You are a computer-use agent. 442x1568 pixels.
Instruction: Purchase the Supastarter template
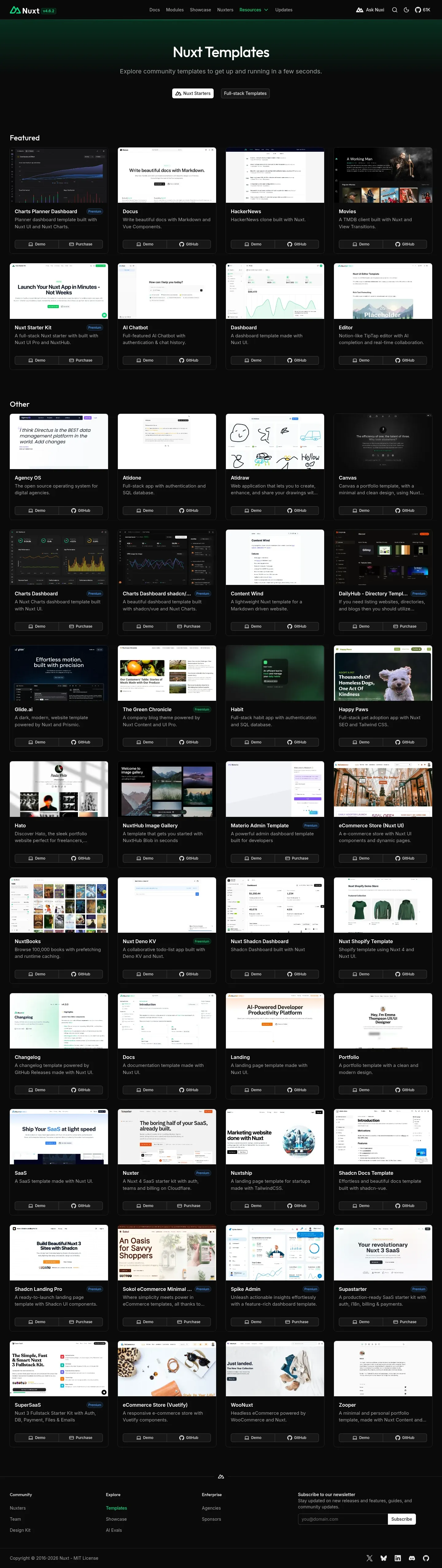pos(405,1322)
